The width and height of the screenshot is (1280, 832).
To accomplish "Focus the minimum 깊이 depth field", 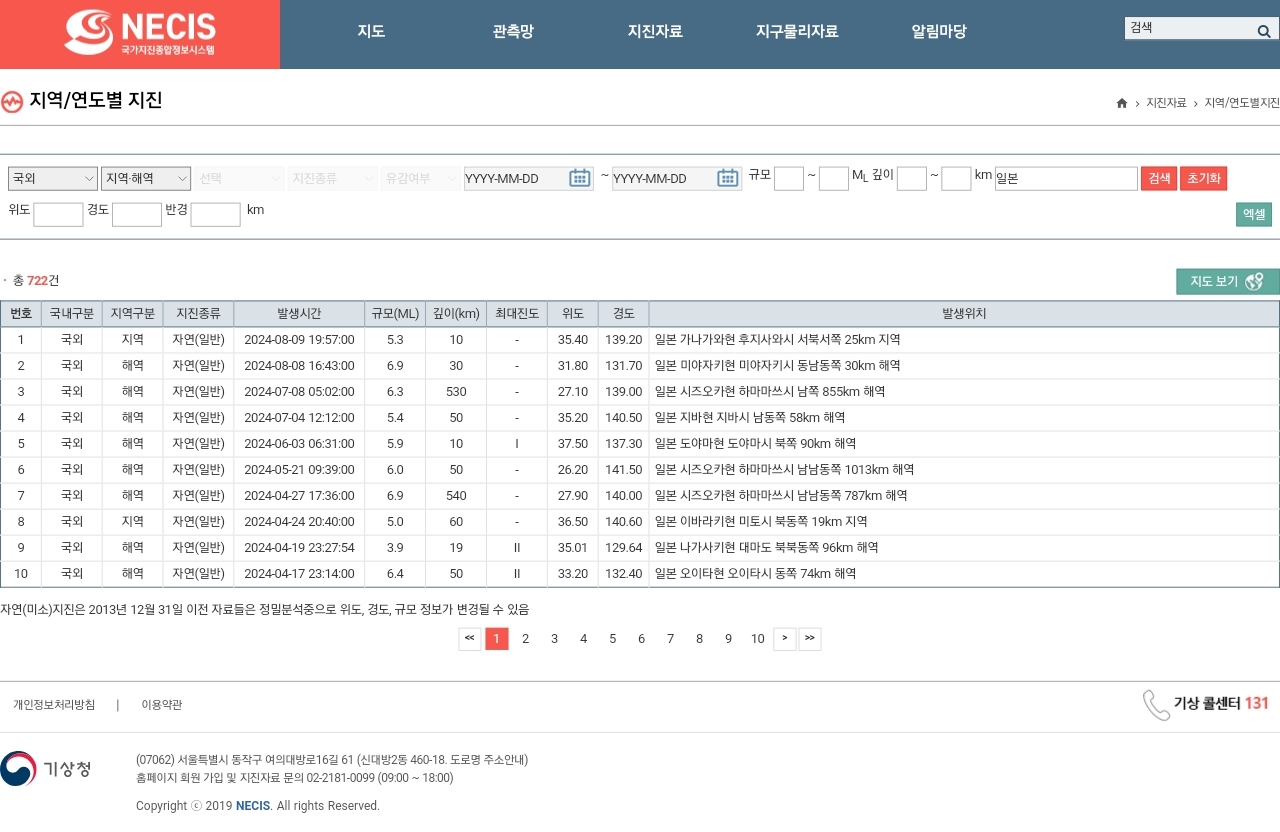I will 912,178.
